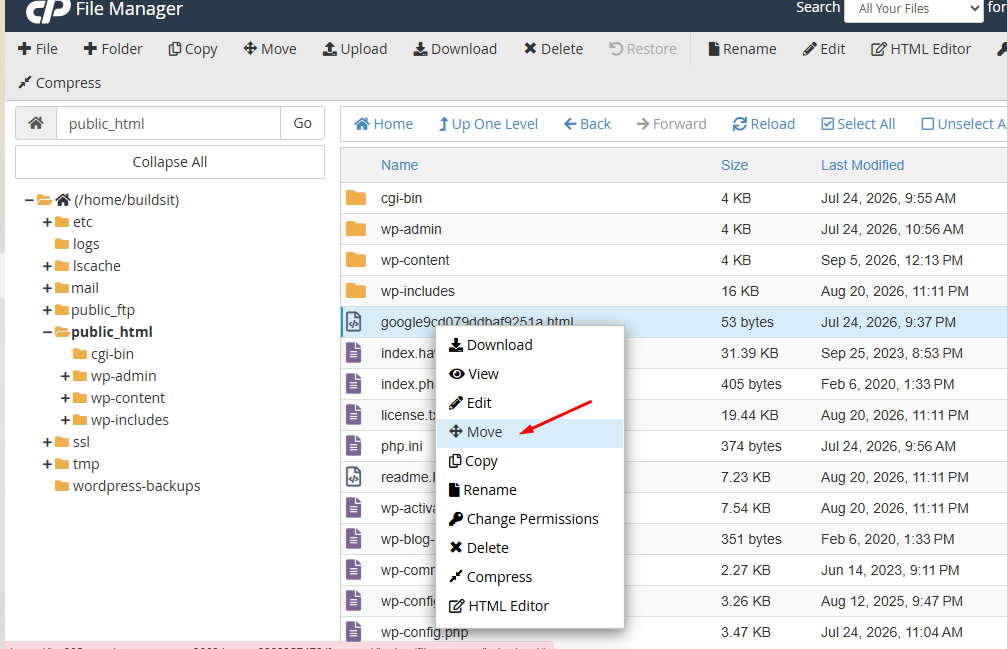Go to Home in navigation bar
This screenshot has width=1007, height=649.
point(383,124)
